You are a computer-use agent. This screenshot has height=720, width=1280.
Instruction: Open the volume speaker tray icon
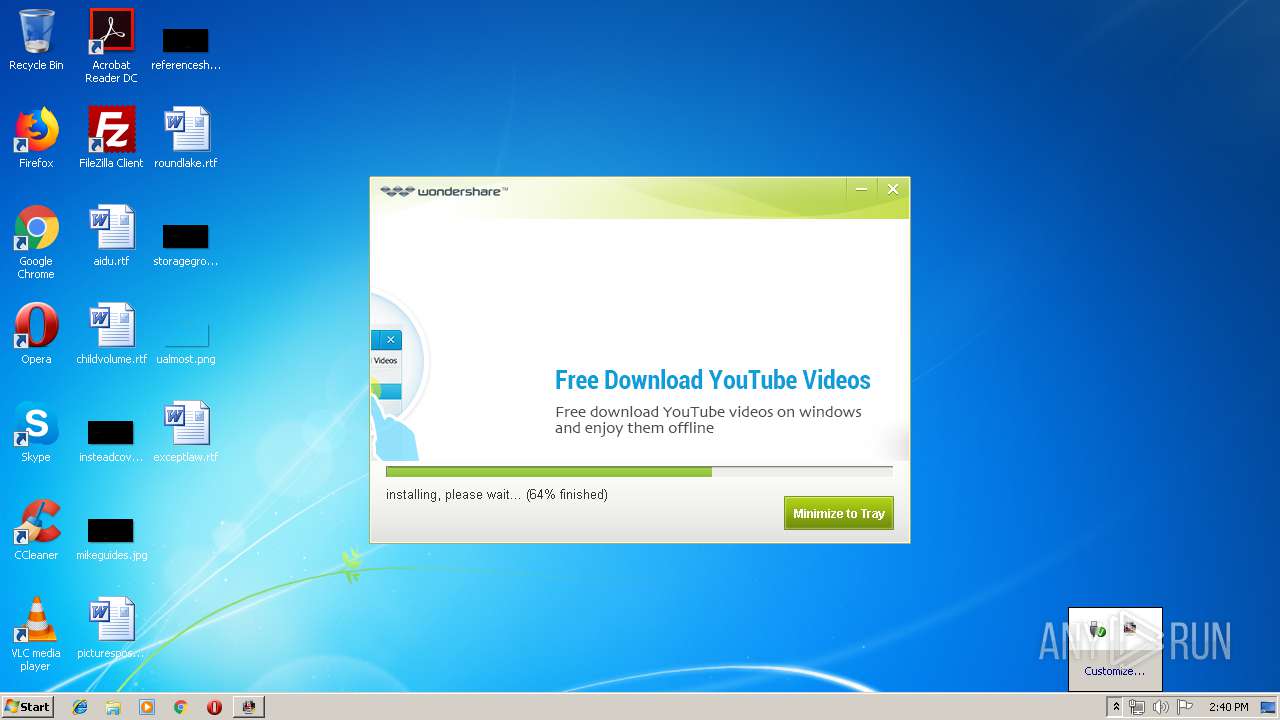(1160, 707)
